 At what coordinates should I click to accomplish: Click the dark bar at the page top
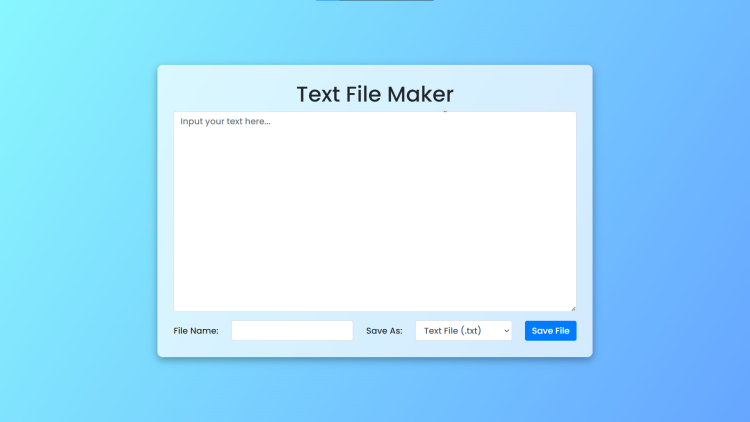(386, 0)
